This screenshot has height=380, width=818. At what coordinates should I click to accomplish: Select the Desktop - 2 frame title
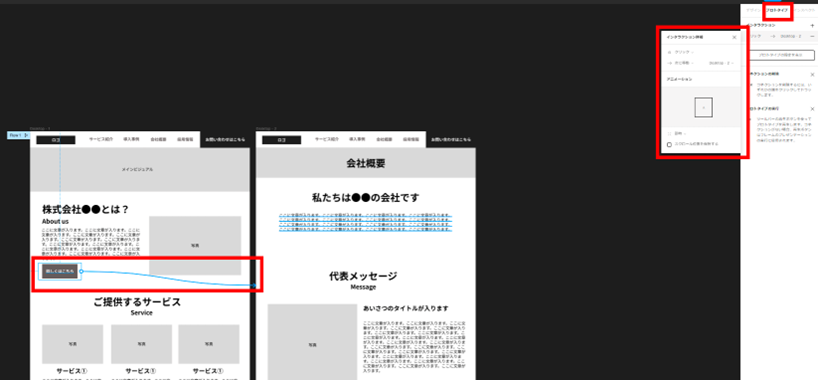point(266,128)
